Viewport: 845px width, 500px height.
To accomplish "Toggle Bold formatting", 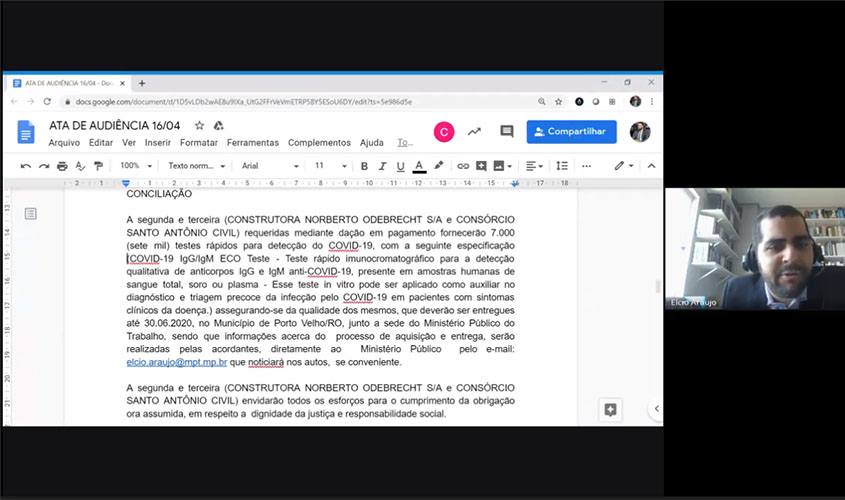I will click(364, 166).
